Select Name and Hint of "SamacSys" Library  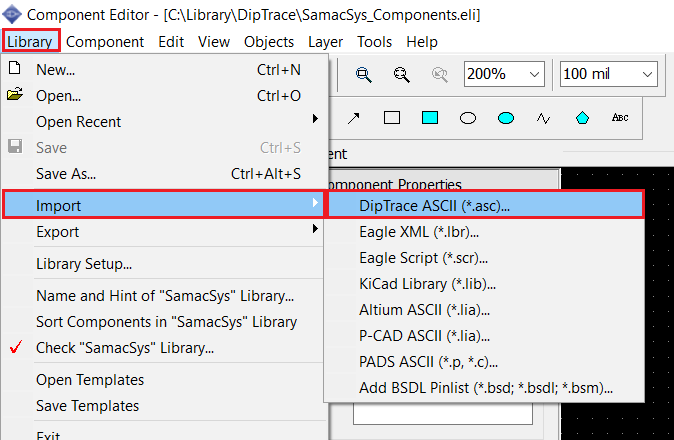pos(163,296)
